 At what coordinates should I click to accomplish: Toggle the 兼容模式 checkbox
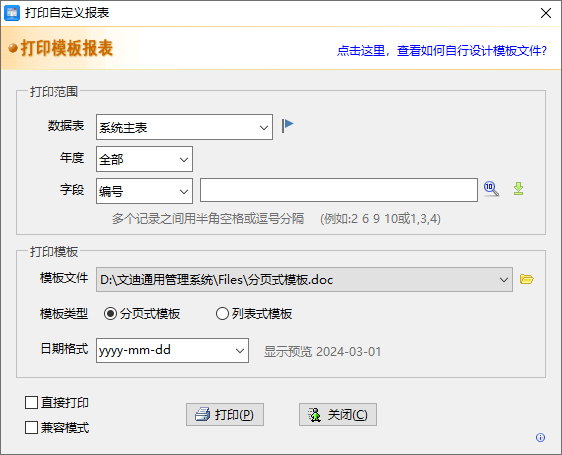click(31, 427)
